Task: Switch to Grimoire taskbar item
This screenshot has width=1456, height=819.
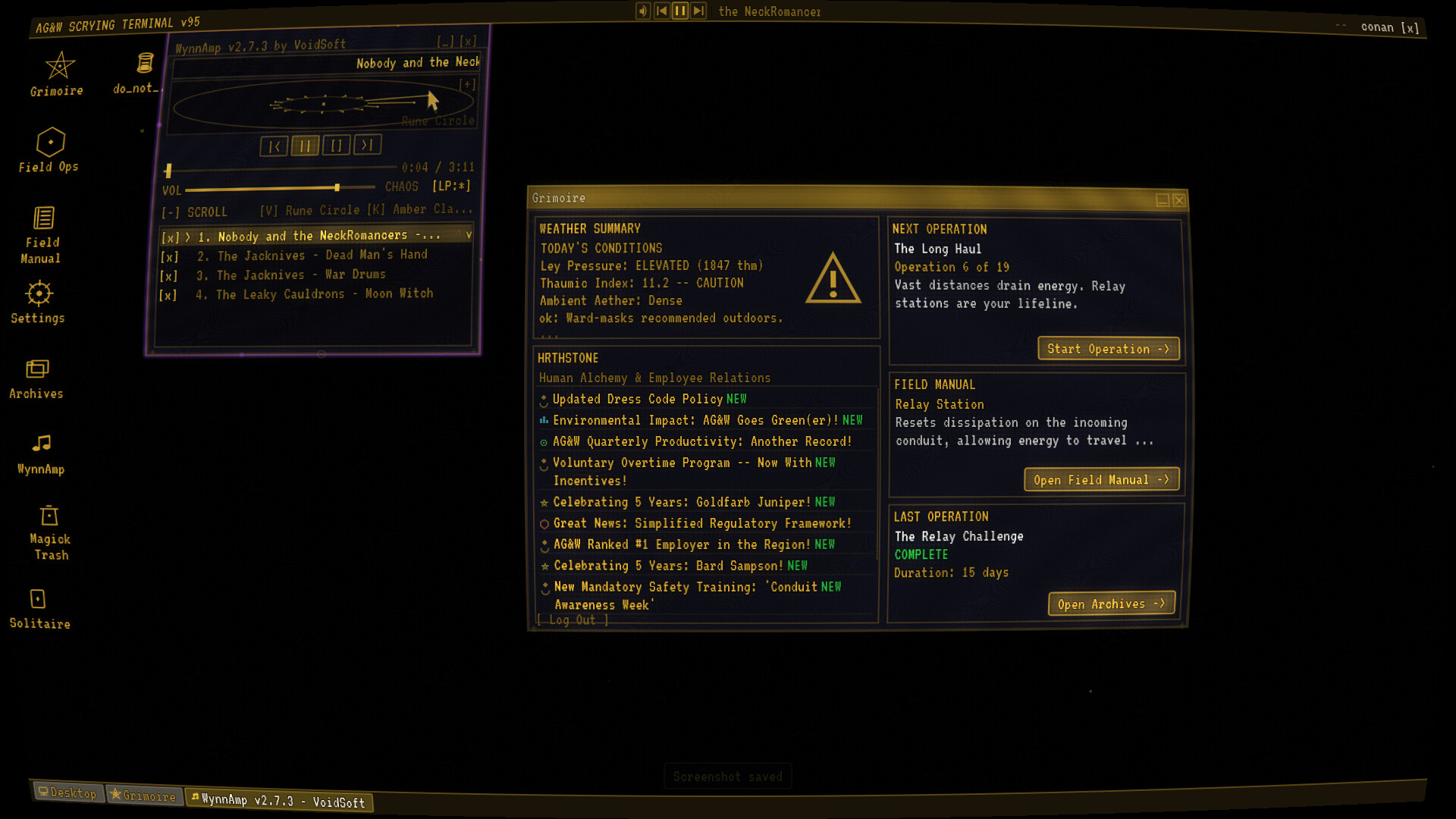Action: 143,795
